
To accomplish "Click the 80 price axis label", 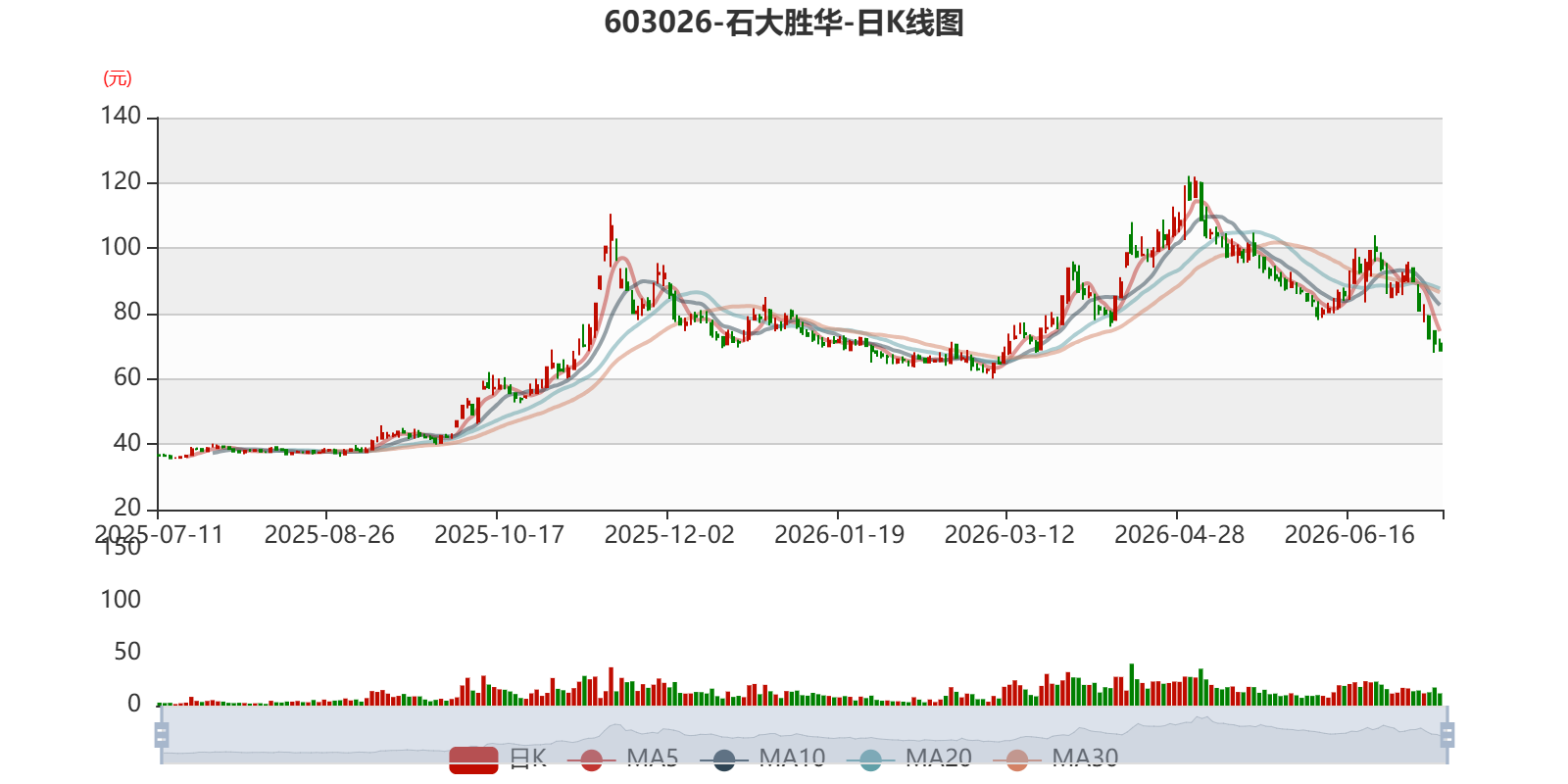I will tap(127, 312).
